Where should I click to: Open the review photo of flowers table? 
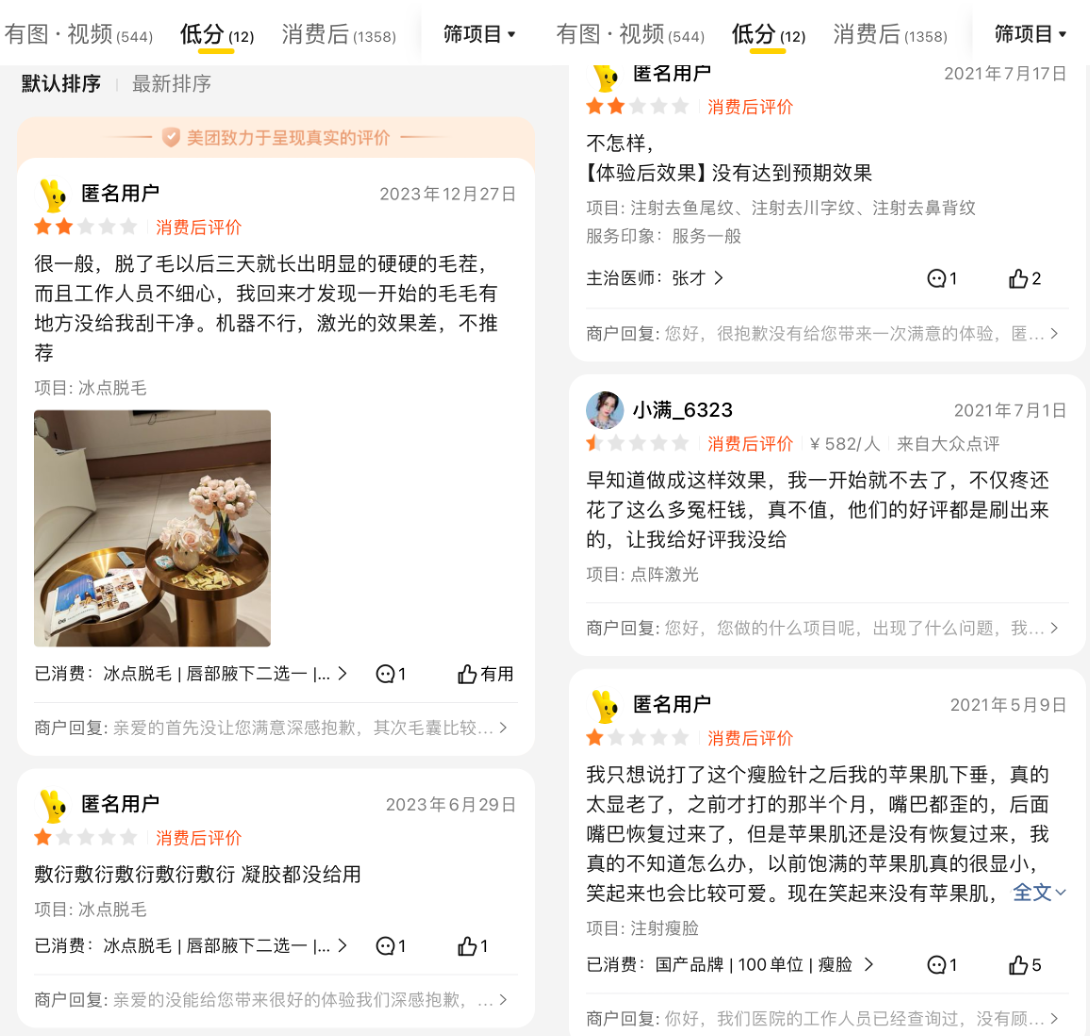(x=152, y=528)
